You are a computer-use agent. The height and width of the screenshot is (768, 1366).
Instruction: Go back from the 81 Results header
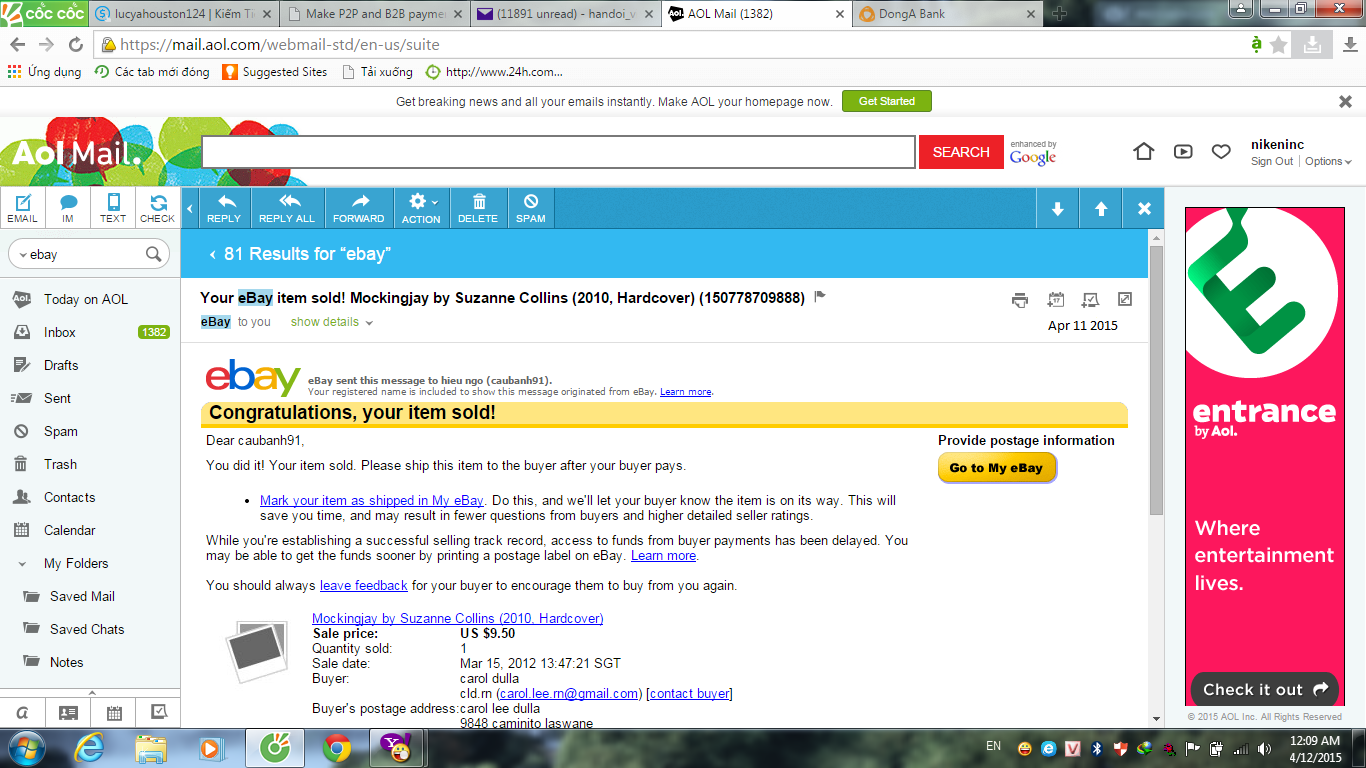(212, 255)
